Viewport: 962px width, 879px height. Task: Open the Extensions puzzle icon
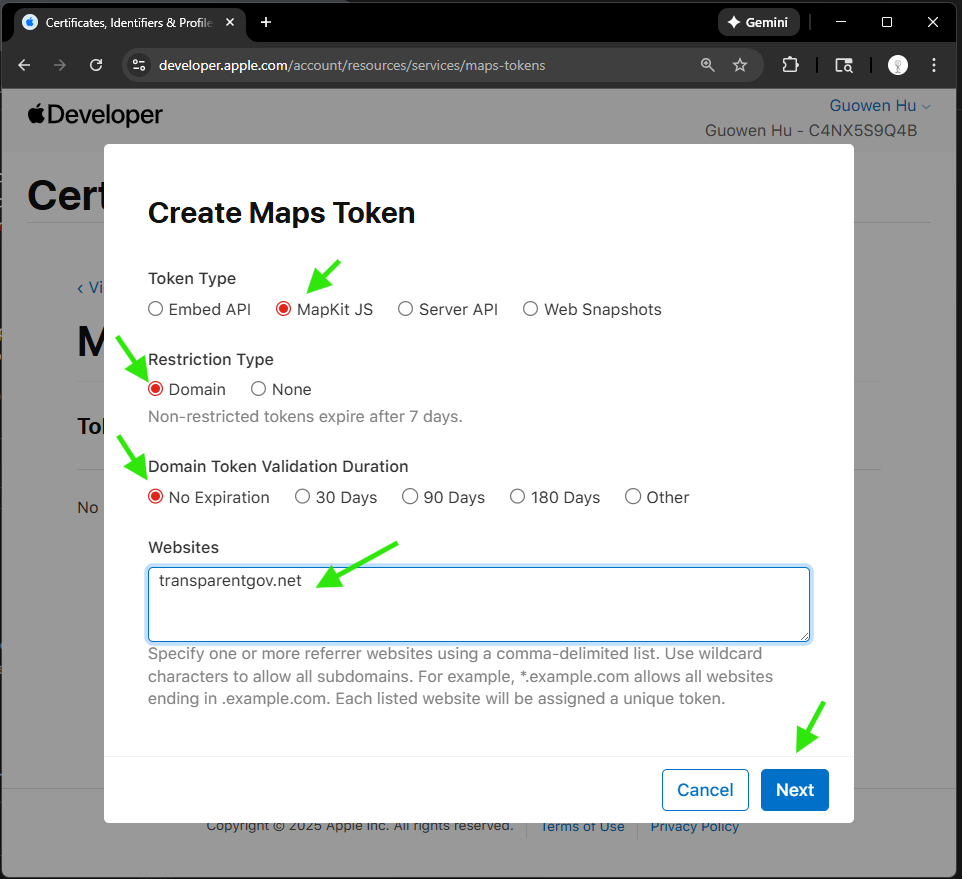click(790, 65)
